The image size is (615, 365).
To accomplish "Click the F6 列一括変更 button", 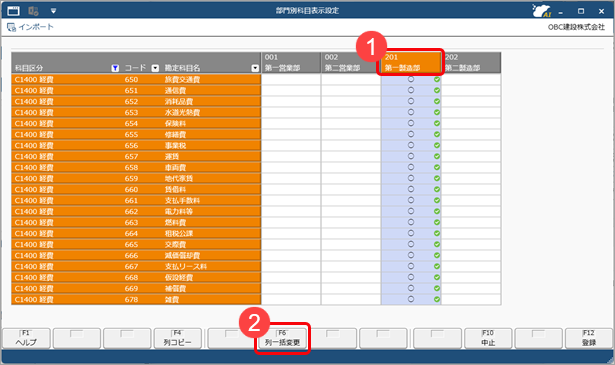I will coord(282,338).
